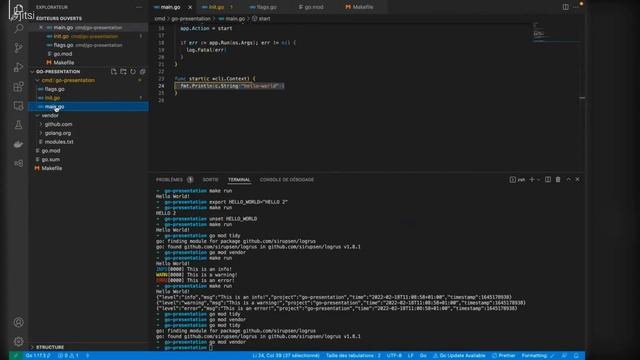
Task: Open editor more actions ellipsis
Action: point(576,7)
